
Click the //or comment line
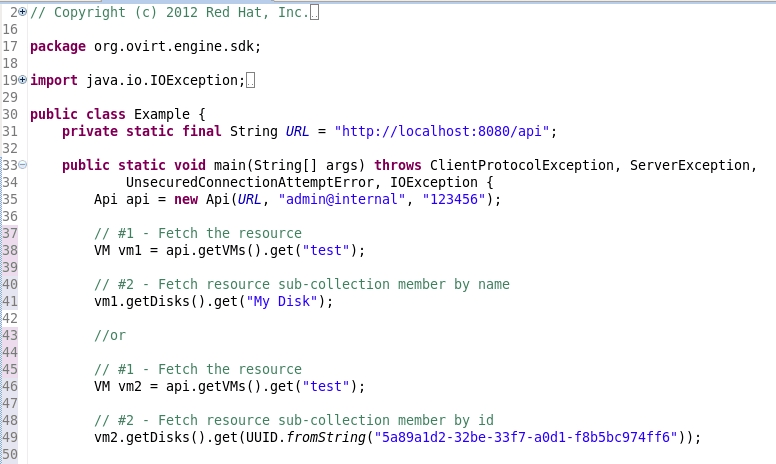[x=110, y=335]
